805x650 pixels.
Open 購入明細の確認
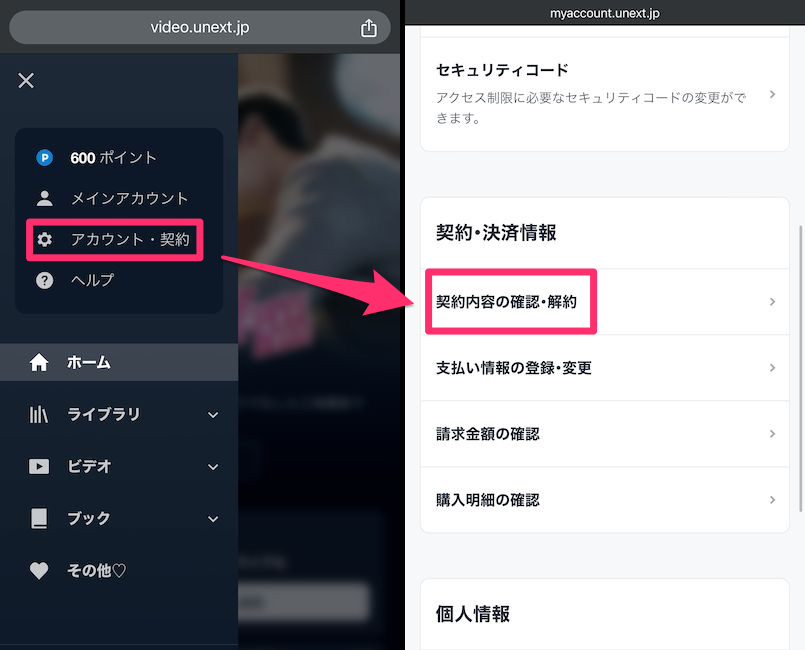605,500
